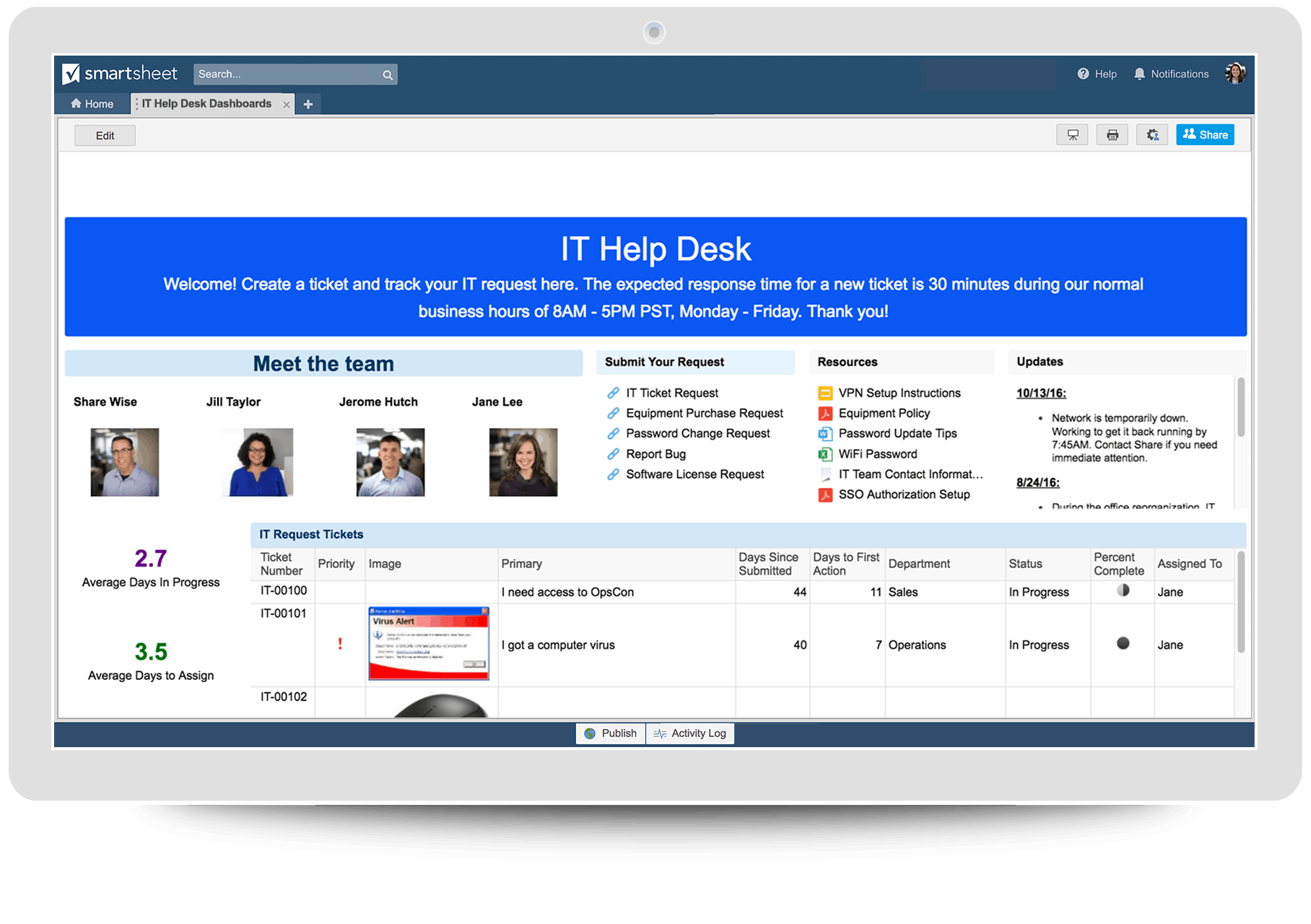The width and height of the screenshot is (1311, 924).
Task: Click the Notifications bell icon
Action: pos(1139,74)
